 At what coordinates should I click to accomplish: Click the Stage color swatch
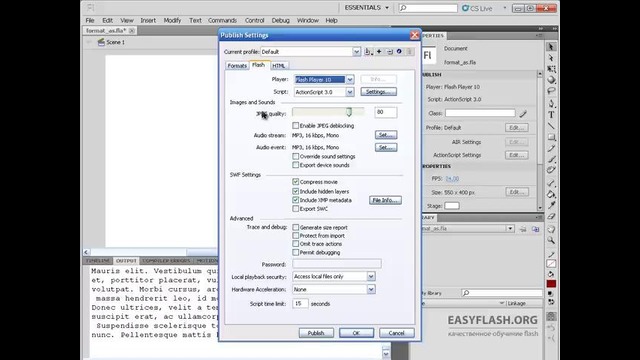[452, 206]
